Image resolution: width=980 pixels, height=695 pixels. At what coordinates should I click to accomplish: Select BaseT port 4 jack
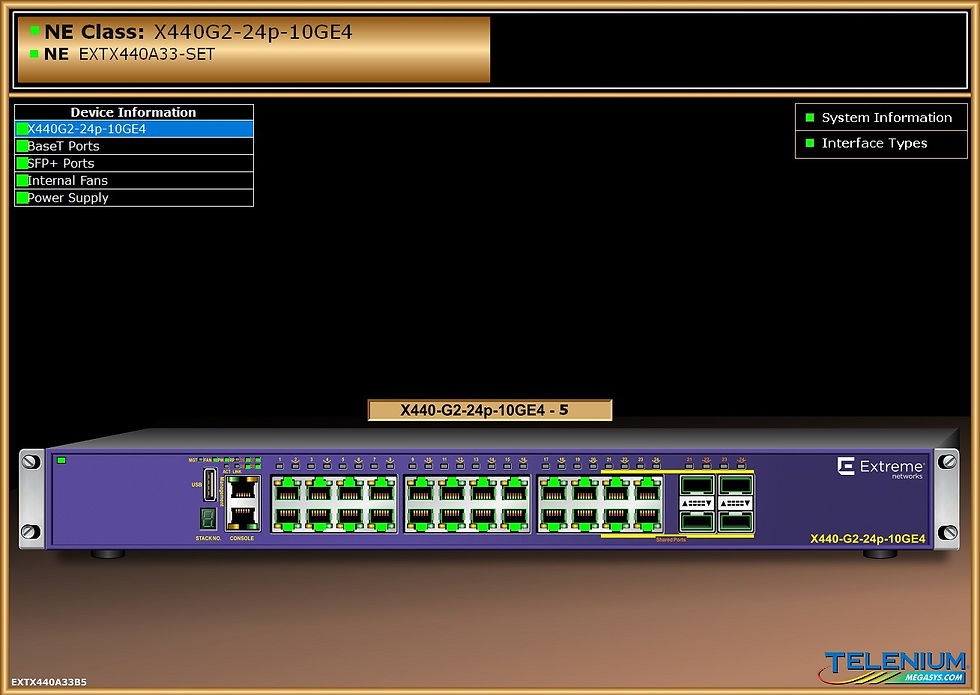318,518
